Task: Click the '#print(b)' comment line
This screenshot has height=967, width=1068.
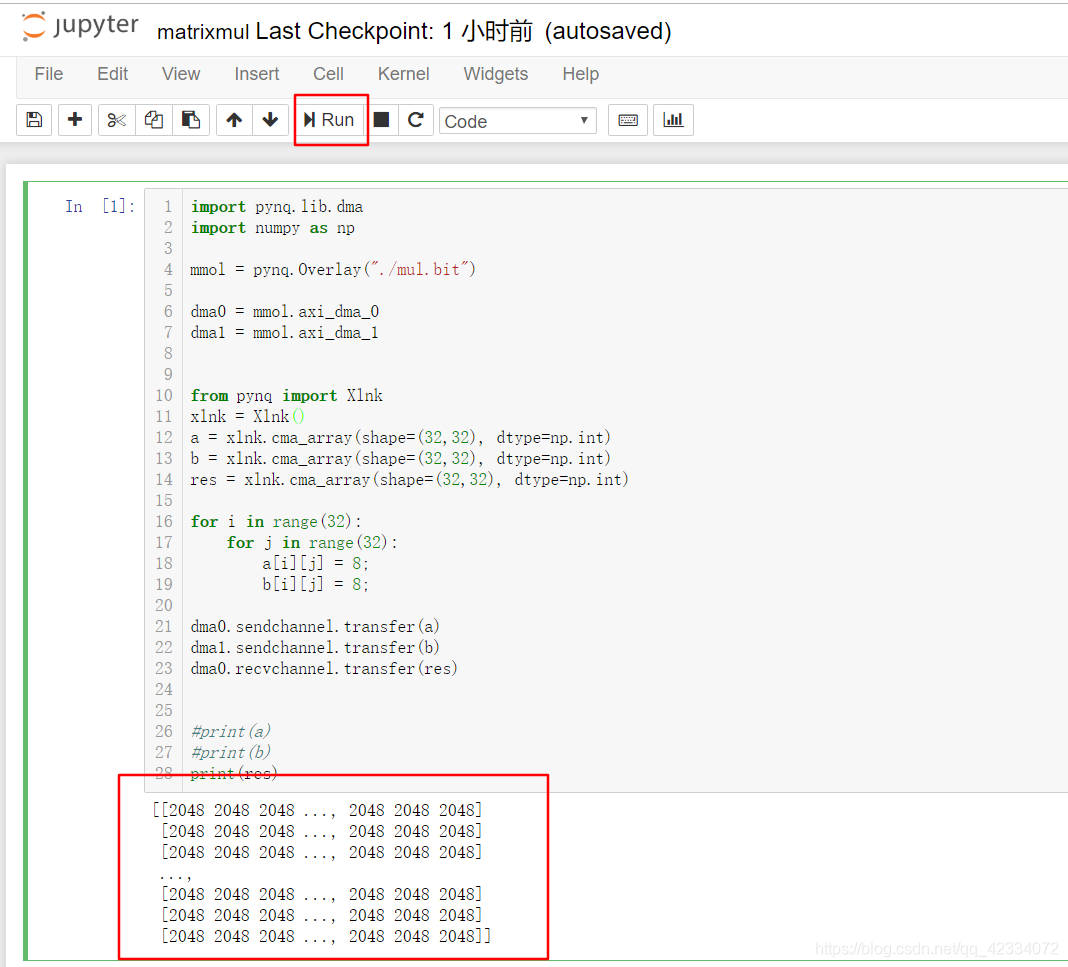Action: 231,752
